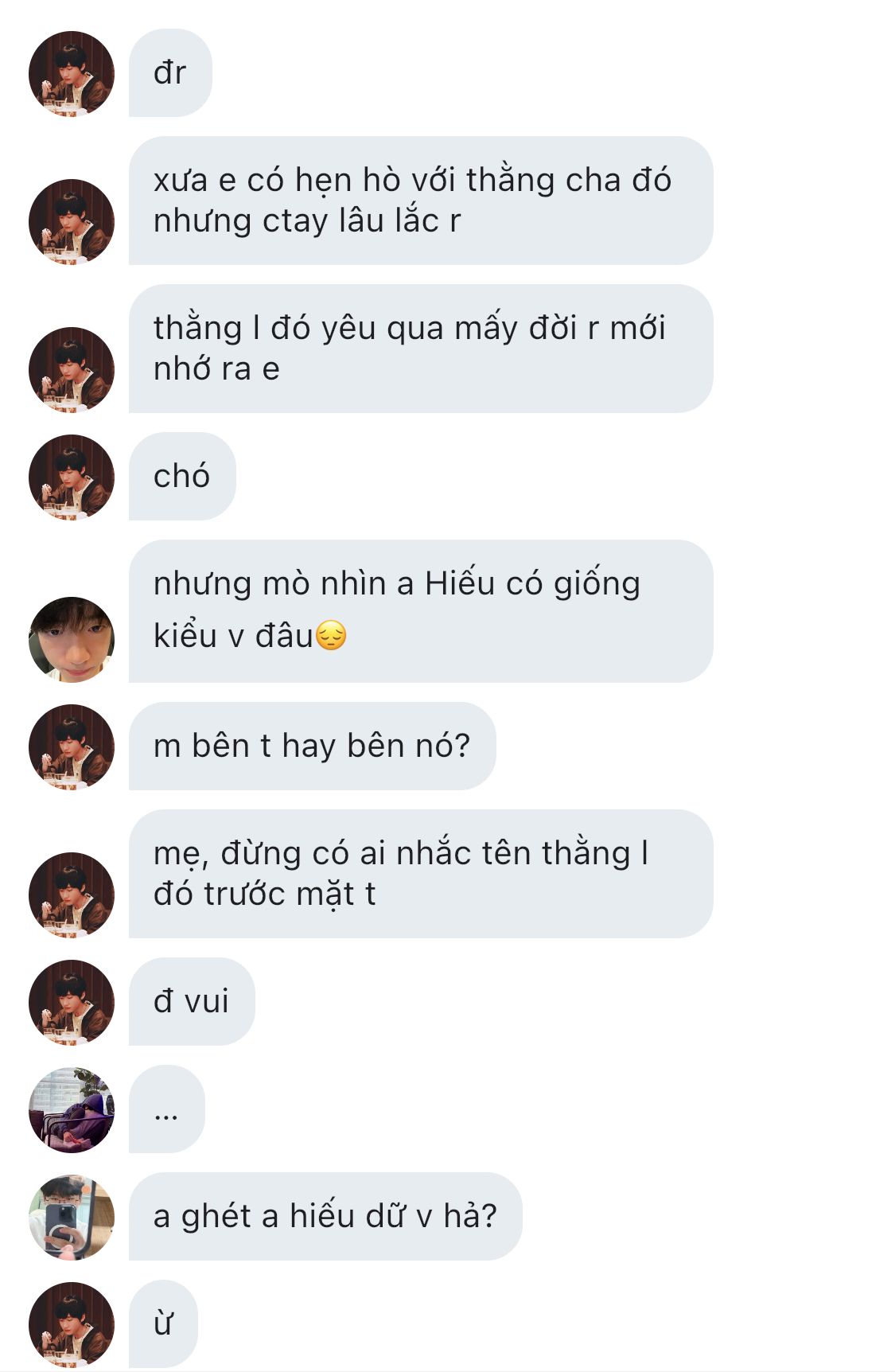Open avatar next to "xưa e có hẹn hò" message
This screenshot has height=1372, width=895.
coord(72,222)
